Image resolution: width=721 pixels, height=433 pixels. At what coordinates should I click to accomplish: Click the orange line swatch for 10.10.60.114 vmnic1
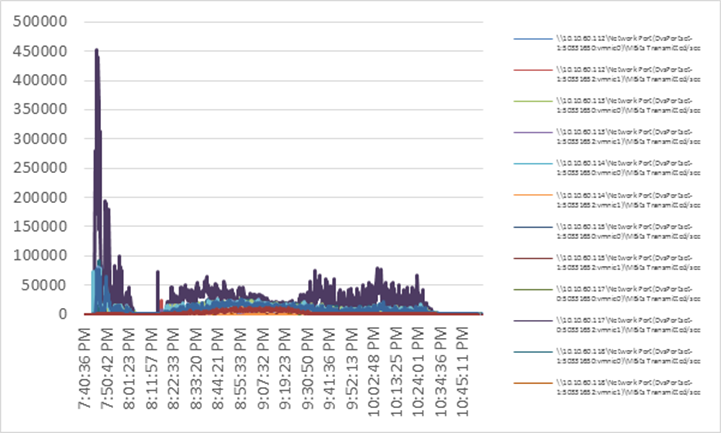point(533,195)
